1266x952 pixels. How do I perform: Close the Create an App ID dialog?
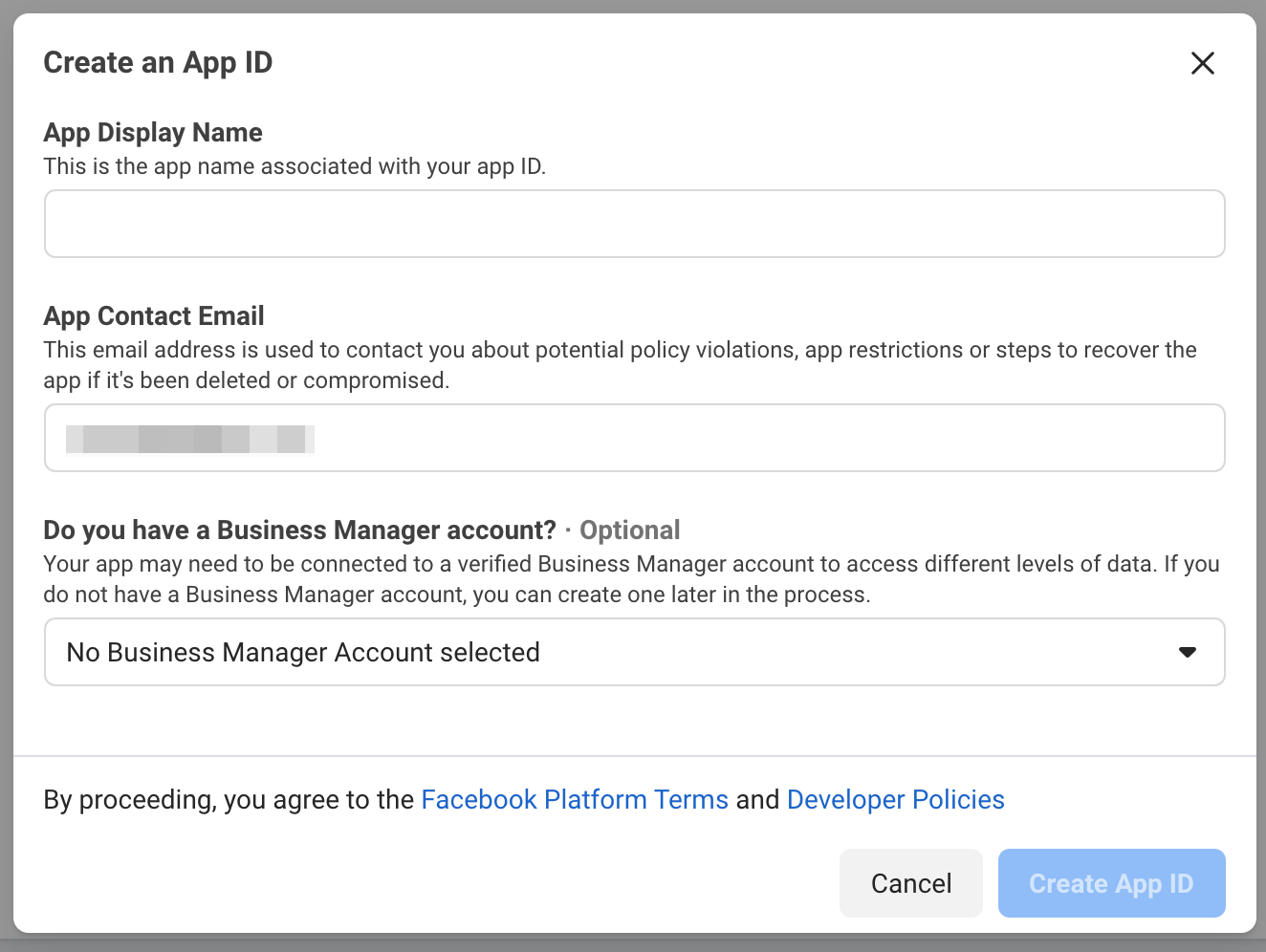tap(1202, 63)
